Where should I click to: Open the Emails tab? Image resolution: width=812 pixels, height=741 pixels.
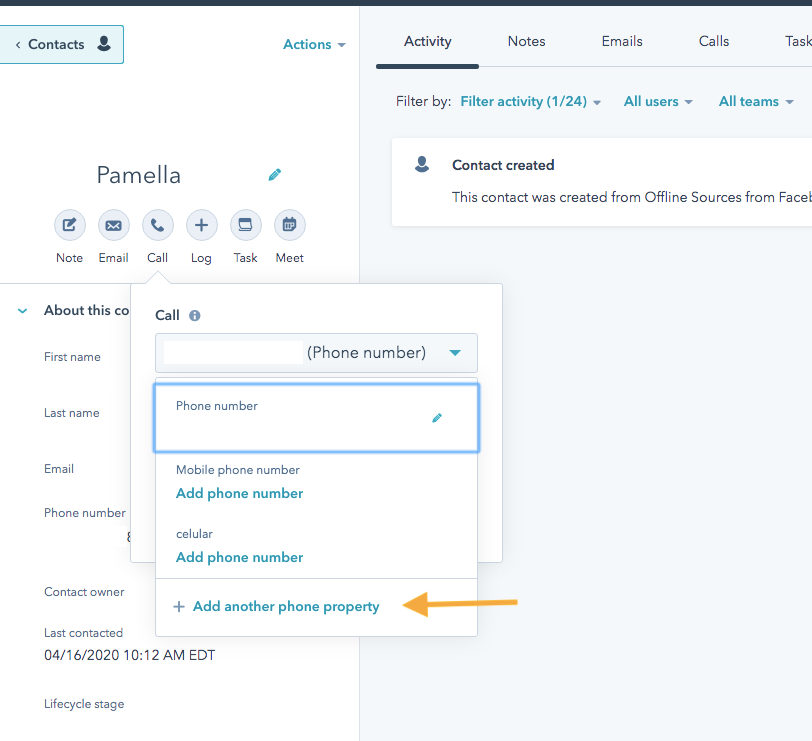pyautogui.click(x=621, y=41)
